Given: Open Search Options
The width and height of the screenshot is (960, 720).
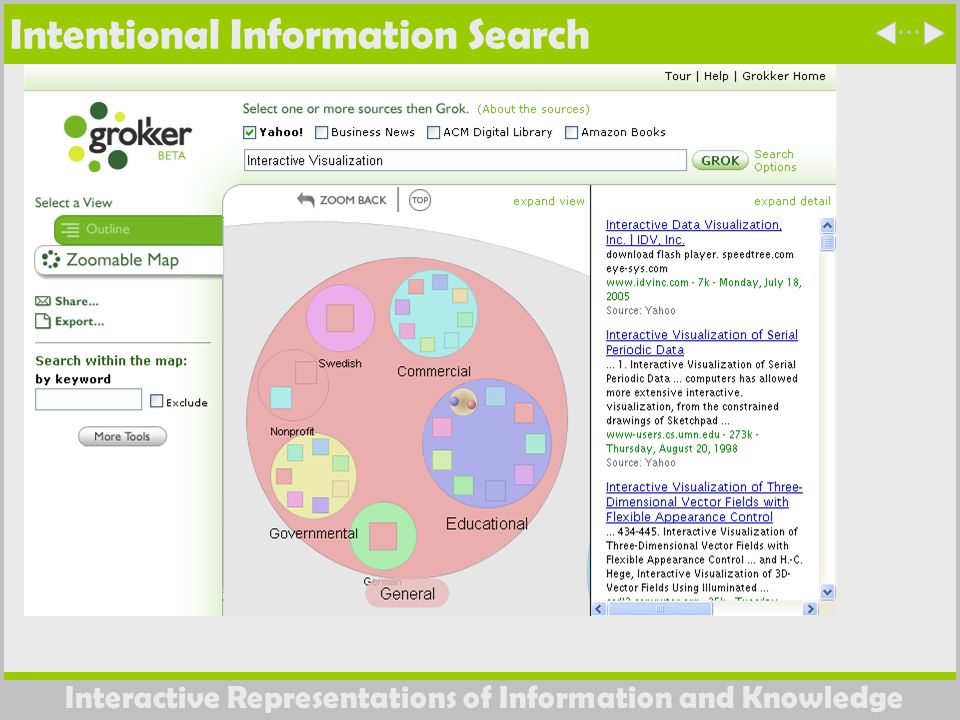Looking at the screenshot, I should coord(774,160).
